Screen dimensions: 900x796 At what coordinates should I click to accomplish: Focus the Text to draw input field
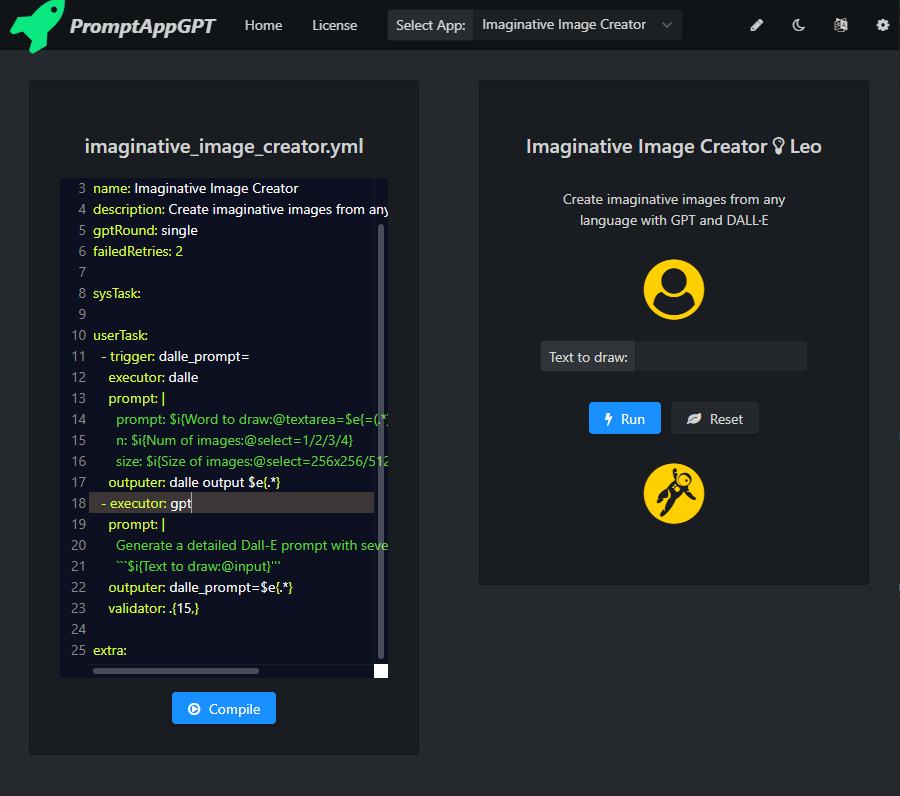pos(720,356)
